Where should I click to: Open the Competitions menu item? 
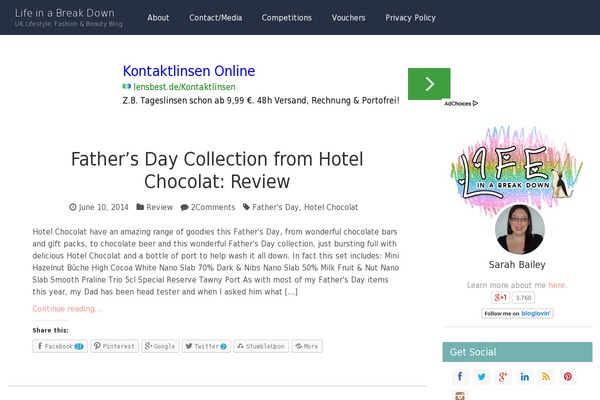(287, 18)
